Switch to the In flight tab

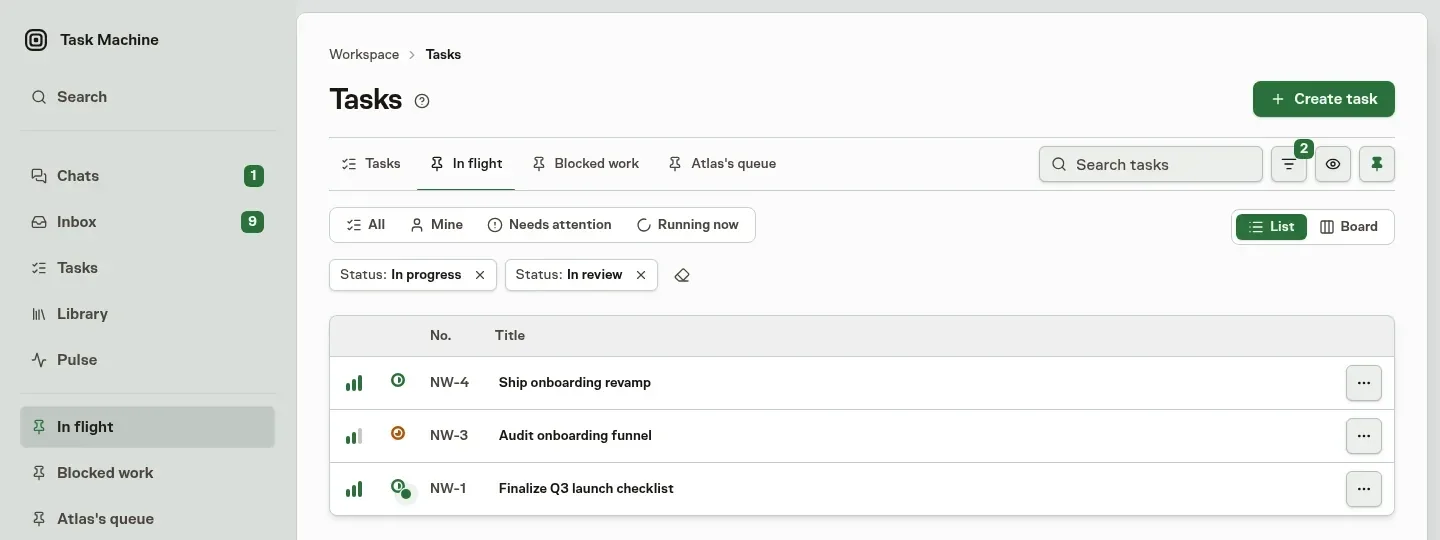466,164
